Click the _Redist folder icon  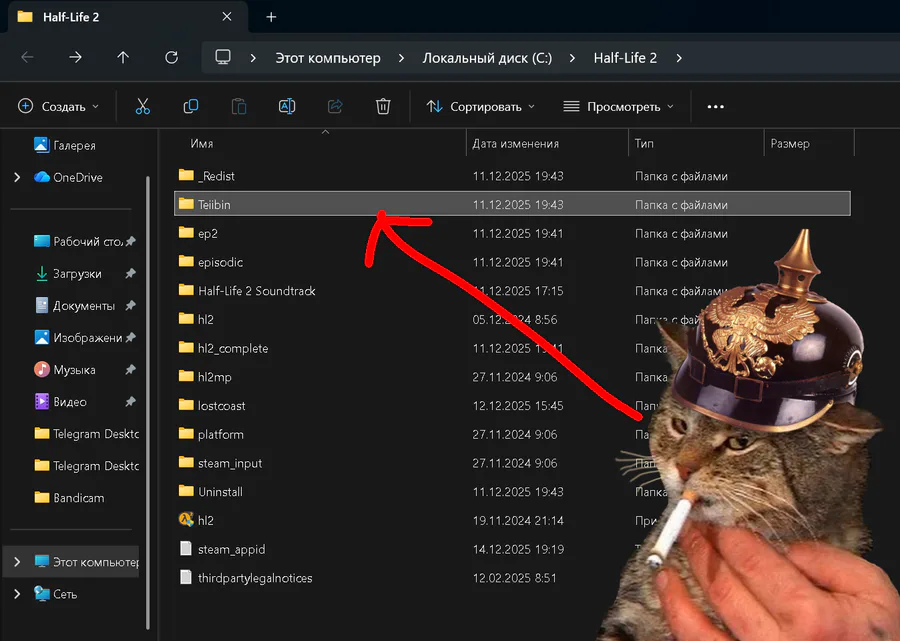pyautogui.click(x=186, y=175)
